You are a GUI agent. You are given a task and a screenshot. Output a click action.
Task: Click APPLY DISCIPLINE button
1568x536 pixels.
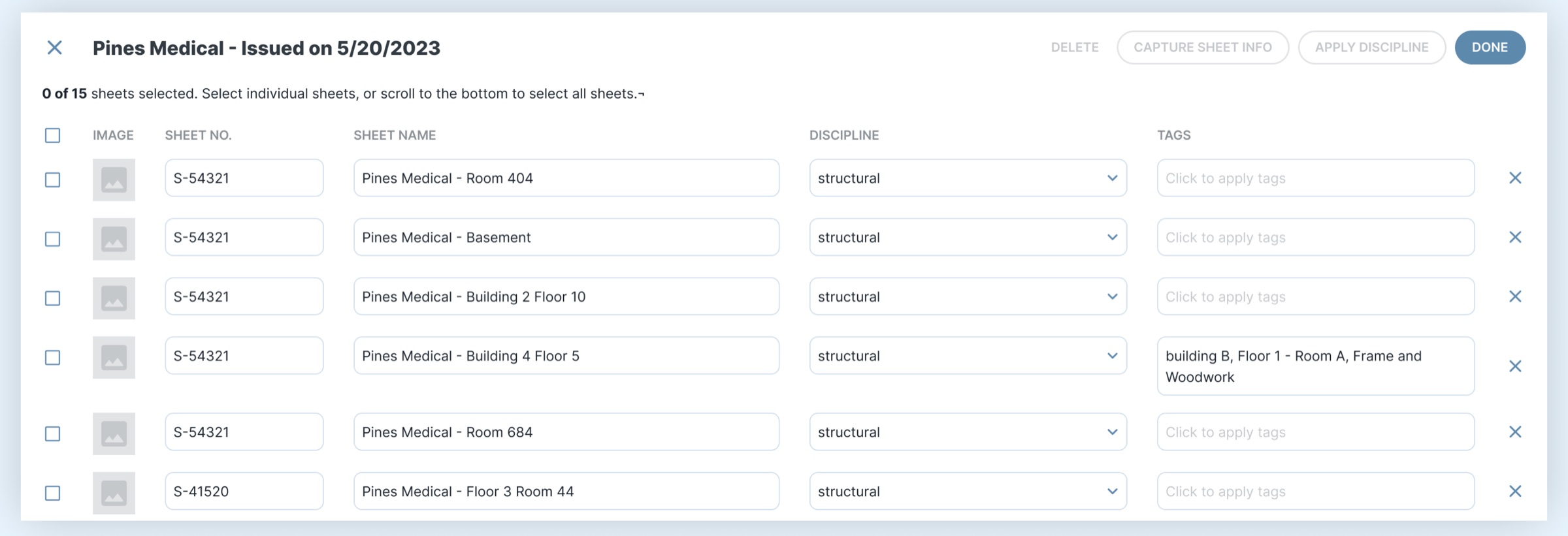(x=1372, y=48)
